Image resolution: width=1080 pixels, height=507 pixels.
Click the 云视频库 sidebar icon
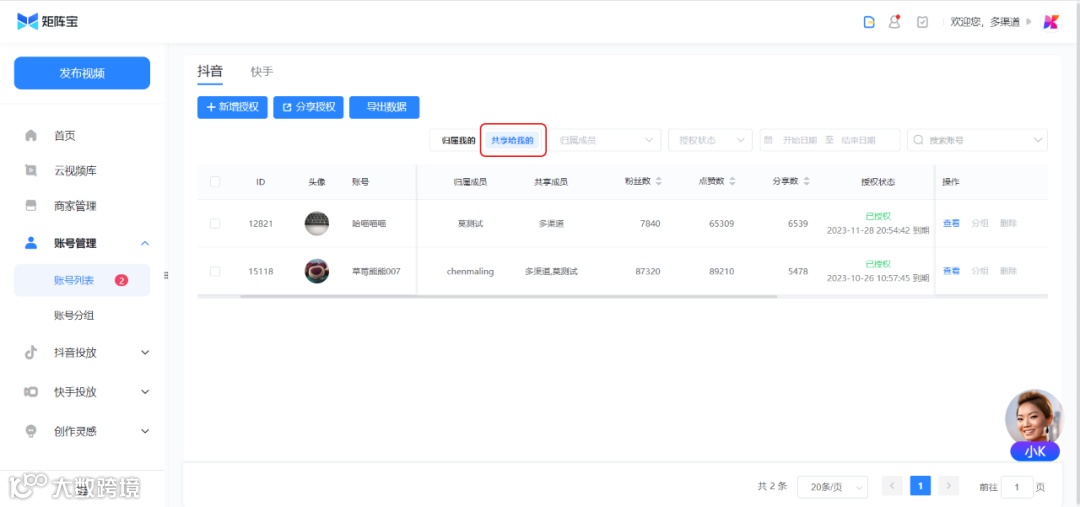point(31,170)
